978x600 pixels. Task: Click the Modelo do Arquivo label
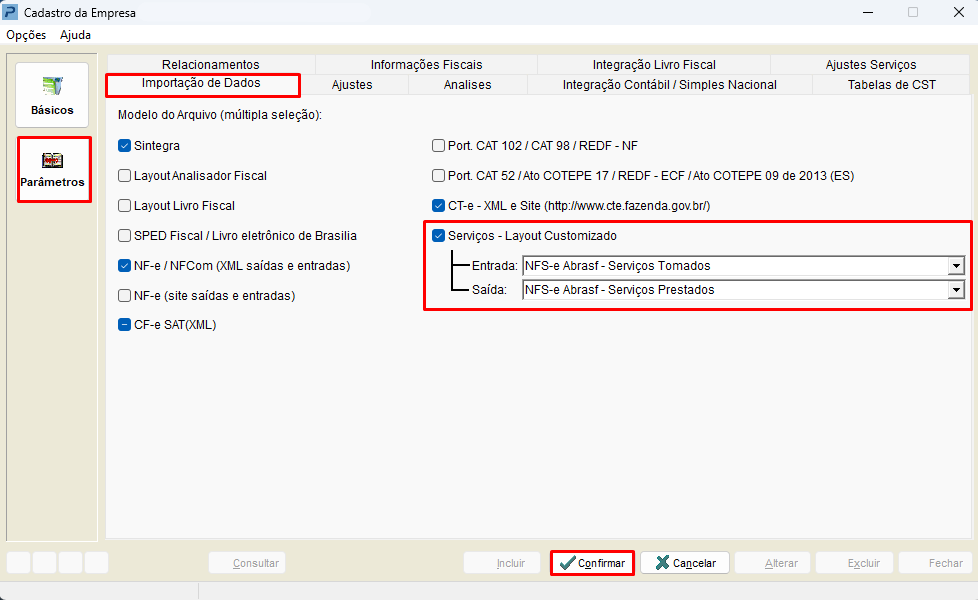(x=220, y=115)
